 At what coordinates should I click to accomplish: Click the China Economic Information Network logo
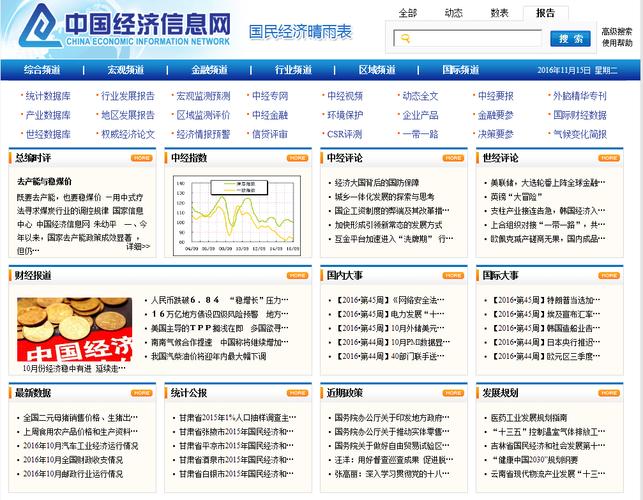point(125,26)
